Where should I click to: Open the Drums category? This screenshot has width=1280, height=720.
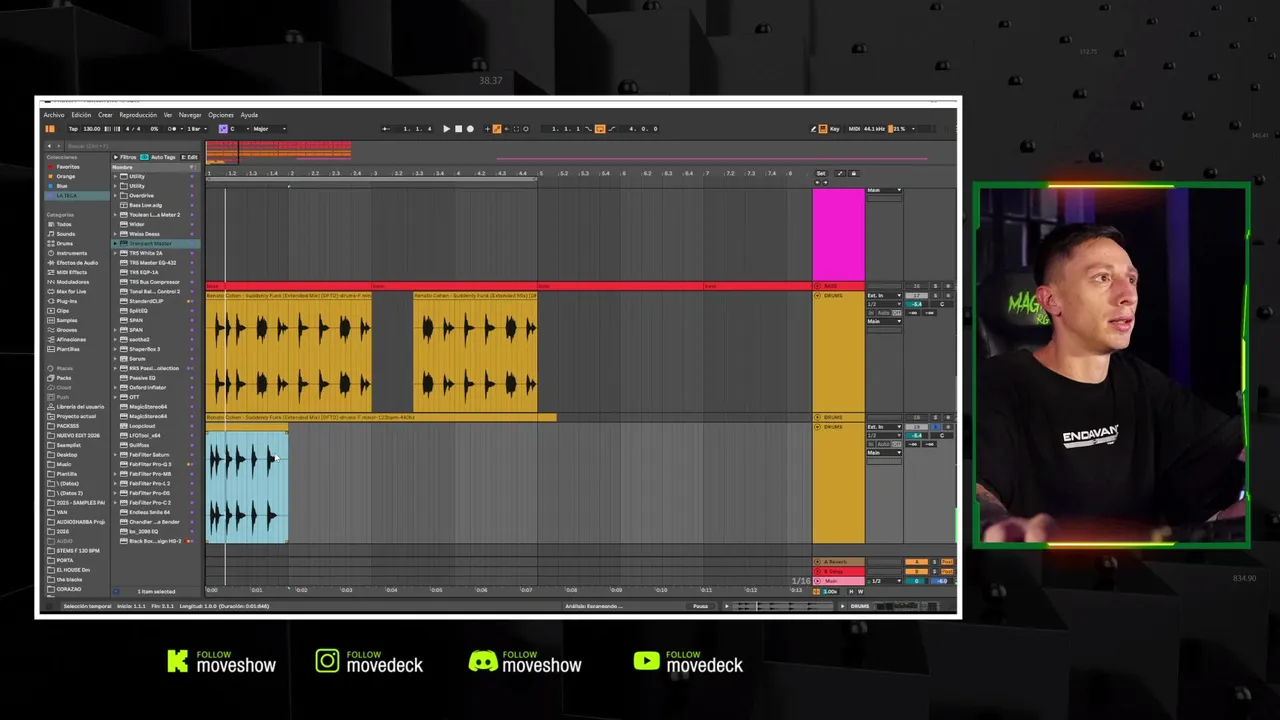click(64, 243)
